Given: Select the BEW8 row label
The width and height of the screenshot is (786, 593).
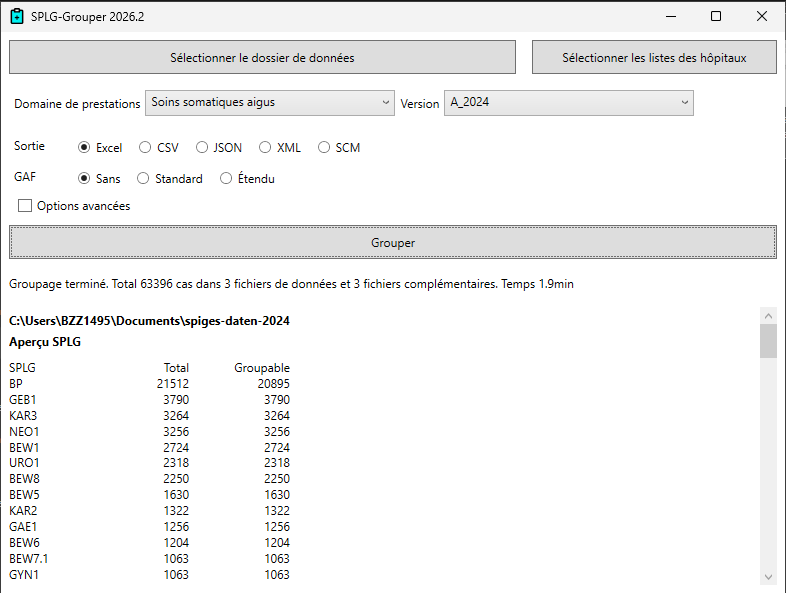Looking at the screenshot, I should coord(24,479).
